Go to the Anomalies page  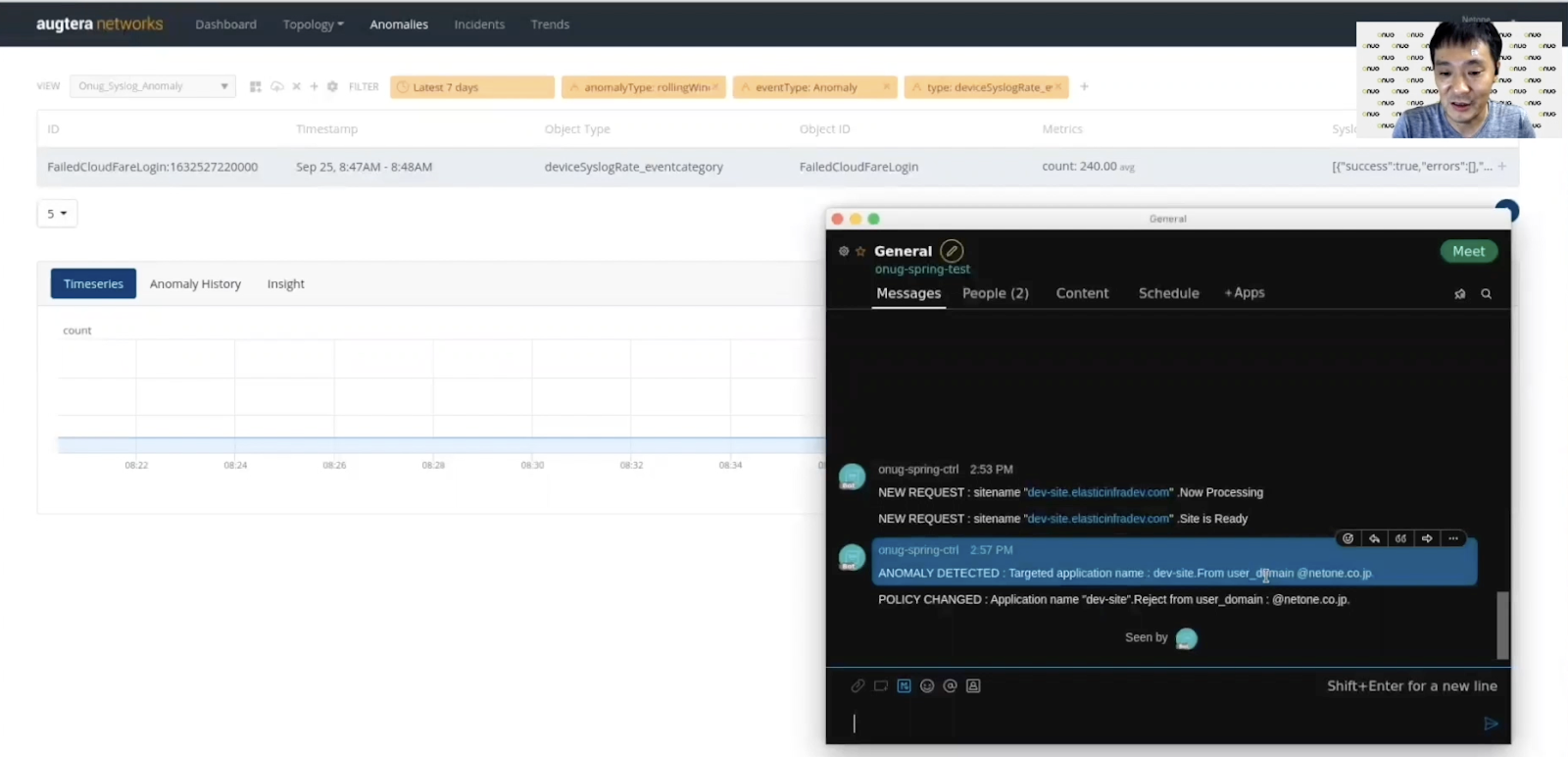coord(399,25)
